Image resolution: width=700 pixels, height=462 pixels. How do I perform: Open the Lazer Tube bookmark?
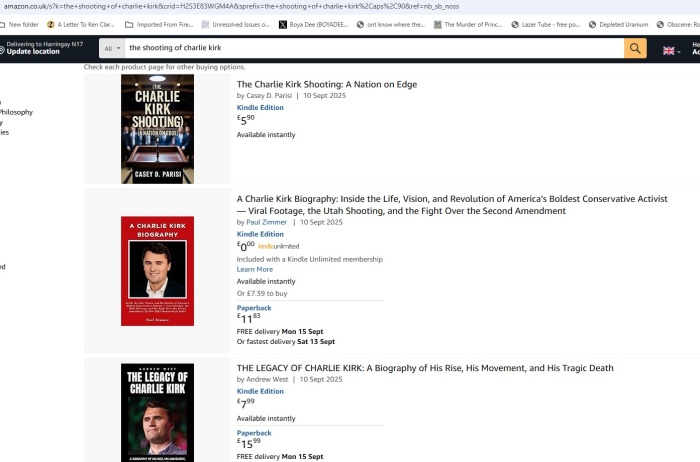(x=545, y=25)
